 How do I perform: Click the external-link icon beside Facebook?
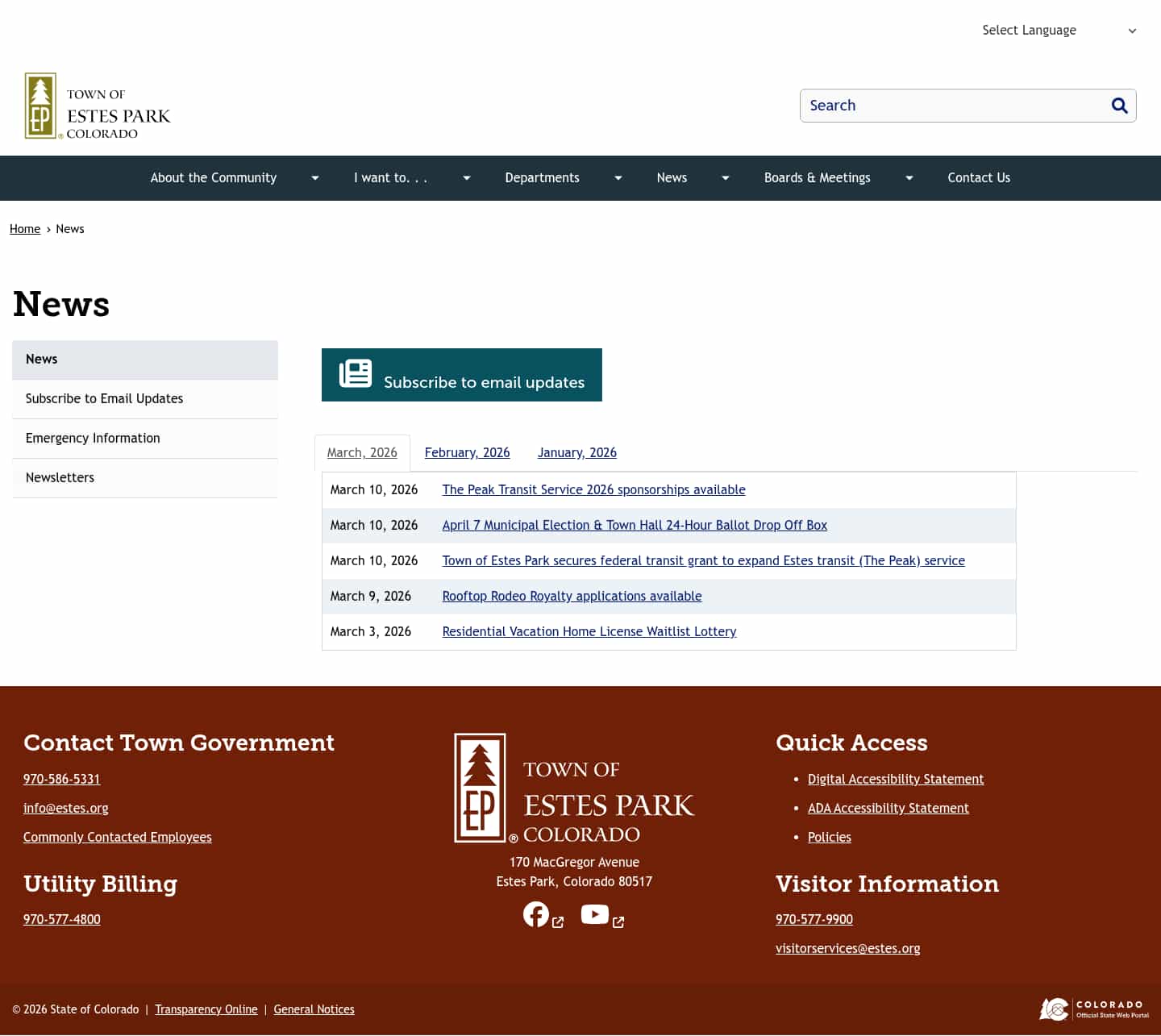558,922
